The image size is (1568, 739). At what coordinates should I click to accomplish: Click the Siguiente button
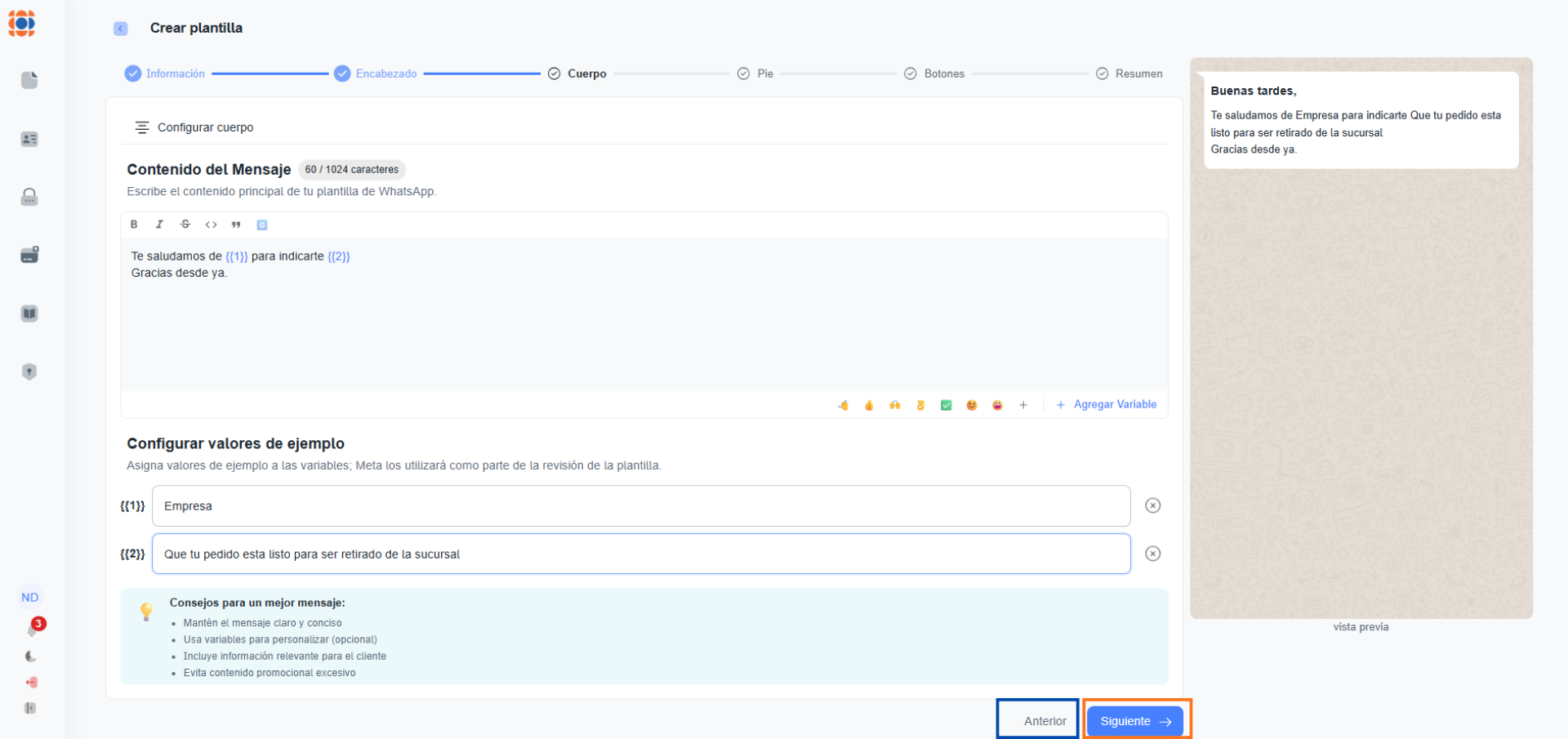(1135, 721)
